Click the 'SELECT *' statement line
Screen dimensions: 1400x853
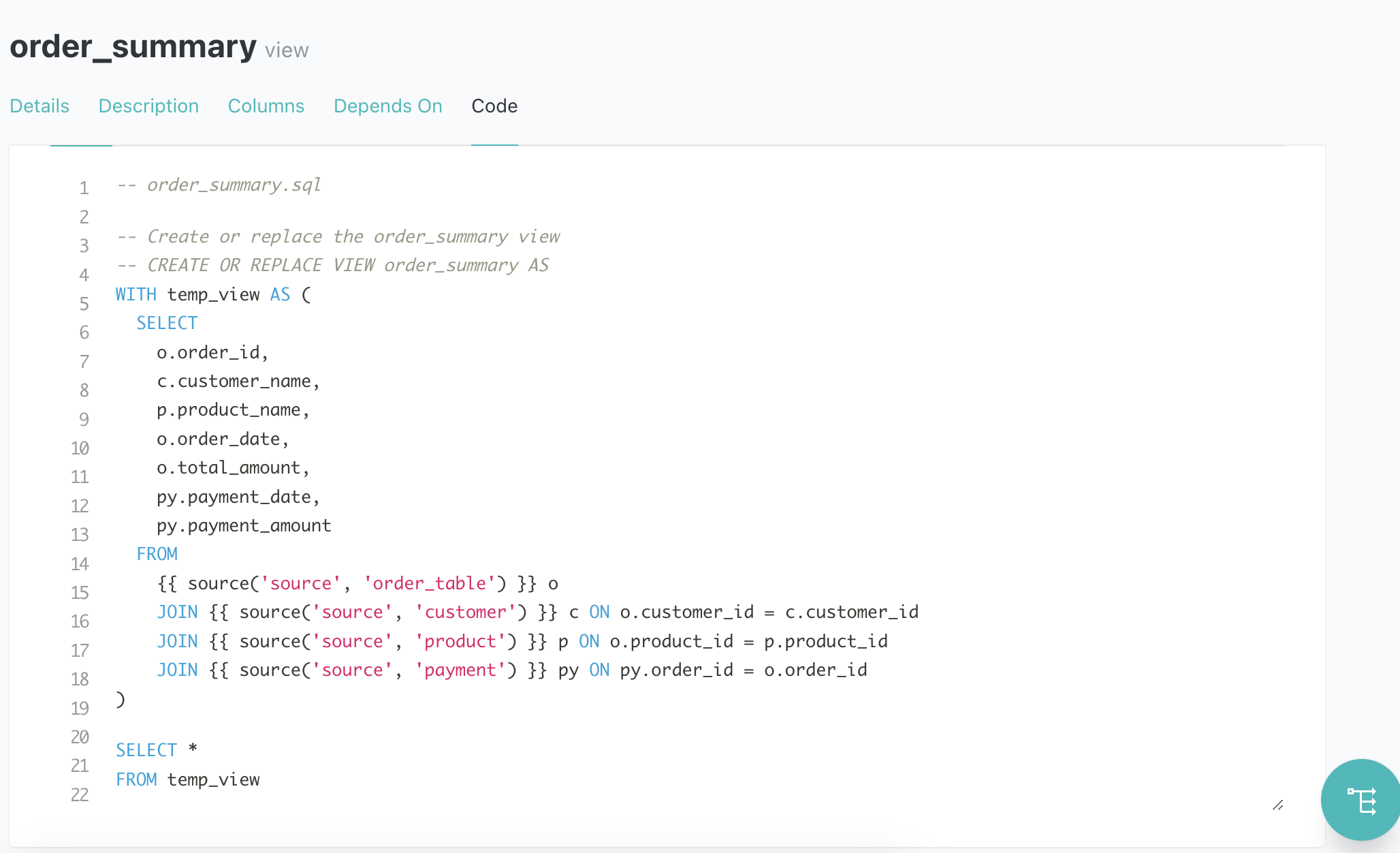tap(157, 750)
